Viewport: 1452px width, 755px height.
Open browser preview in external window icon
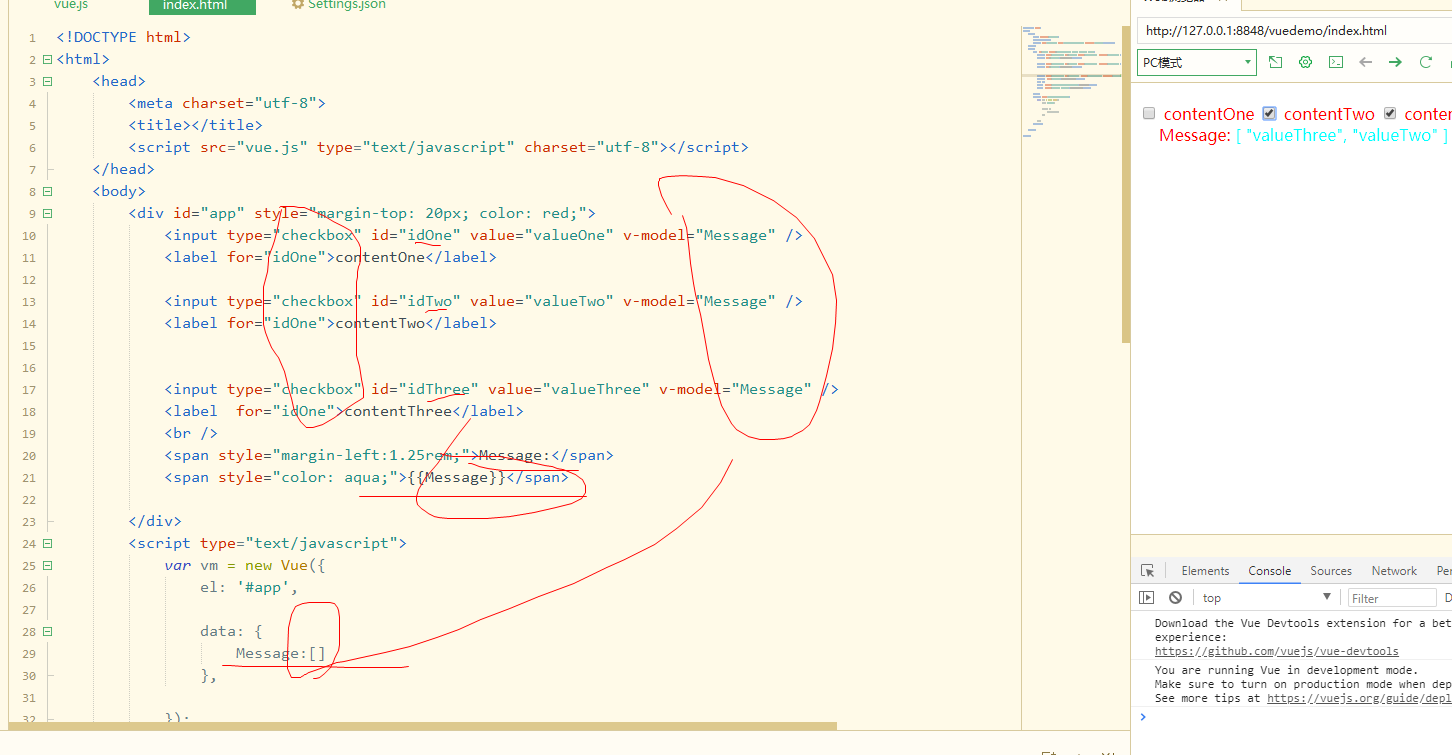[1276, 62]
